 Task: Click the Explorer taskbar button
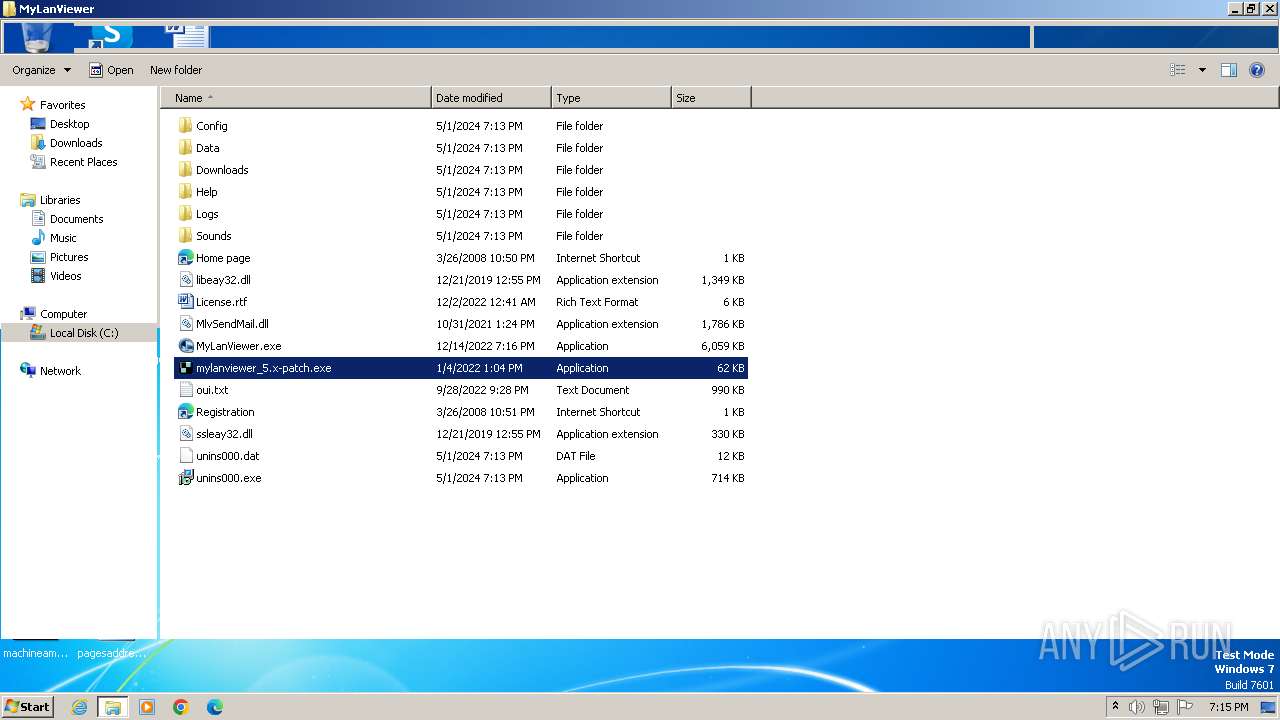tap(113, 707)
